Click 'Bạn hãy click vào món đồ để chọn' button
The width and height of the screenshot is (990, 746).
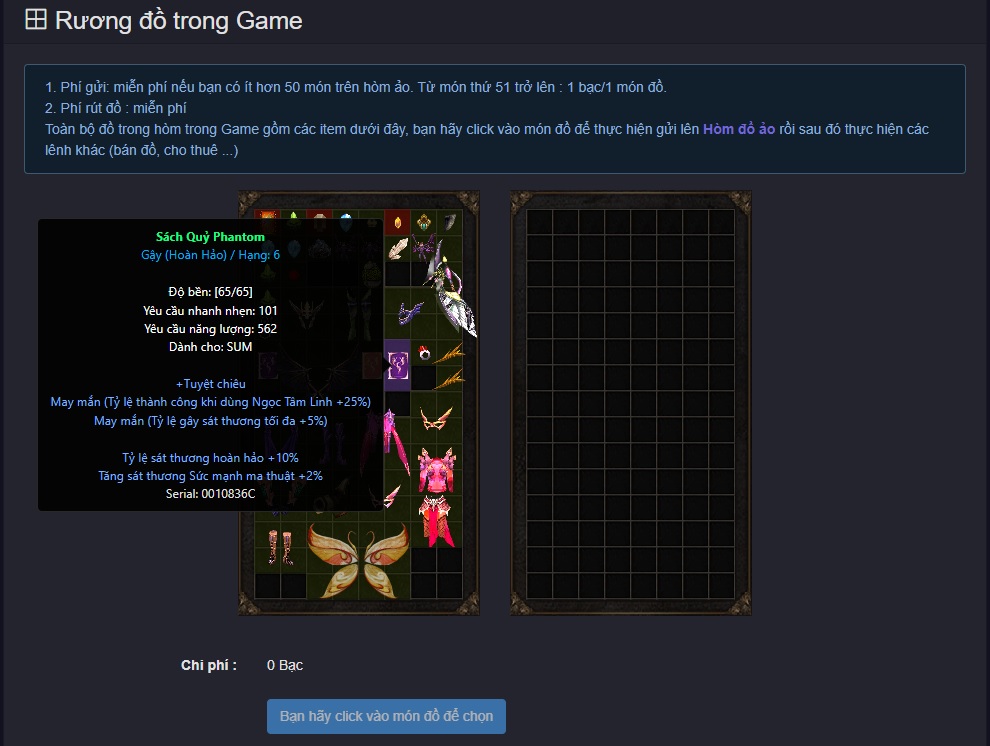click(386, 716)
